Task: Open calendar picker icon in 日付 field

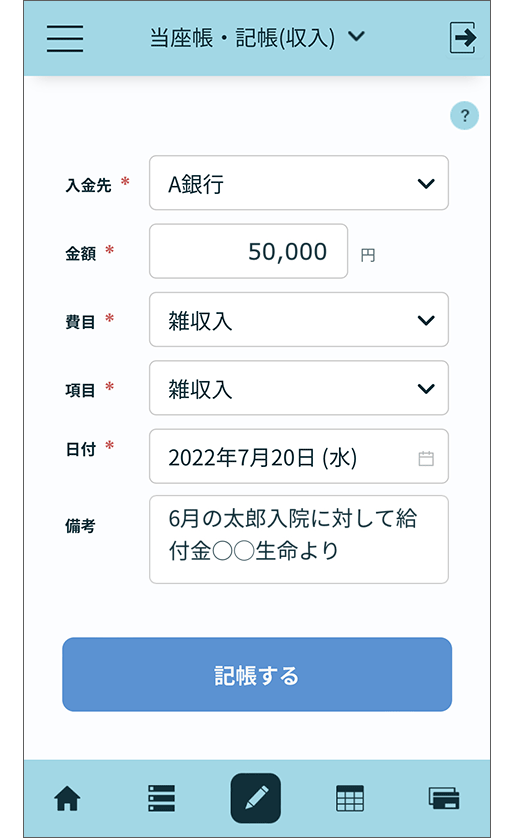Action: click(426, 458)
